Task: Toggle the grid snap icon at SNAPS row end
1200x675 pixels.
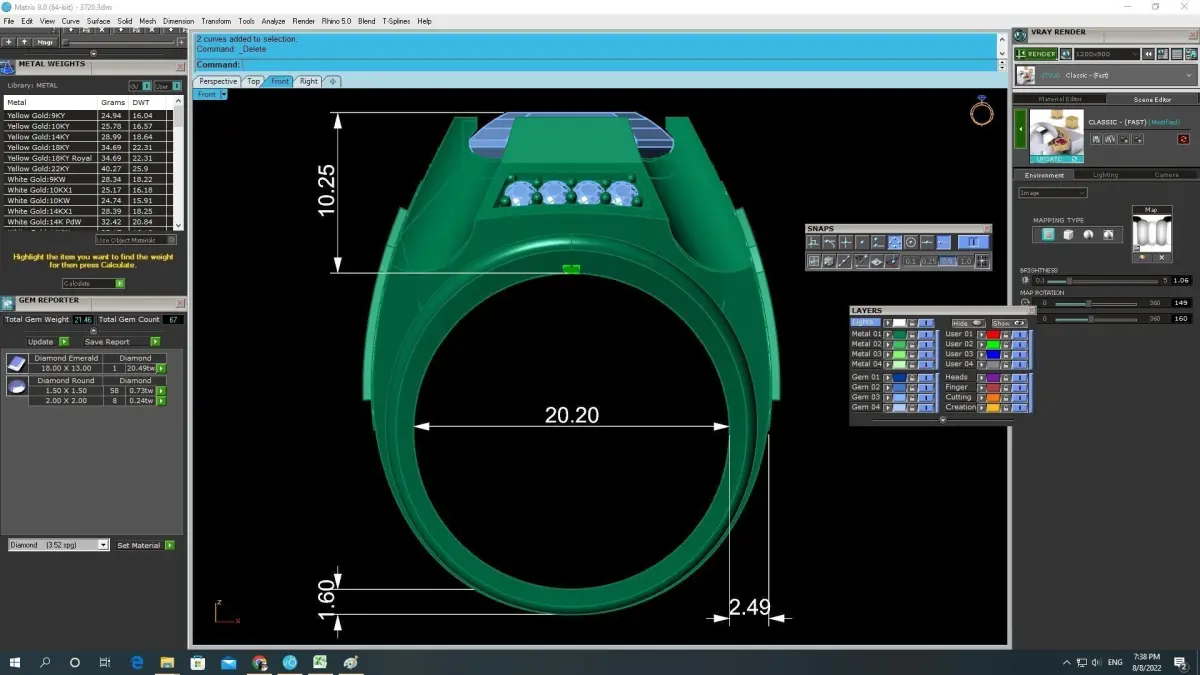Action: point(982,261)
